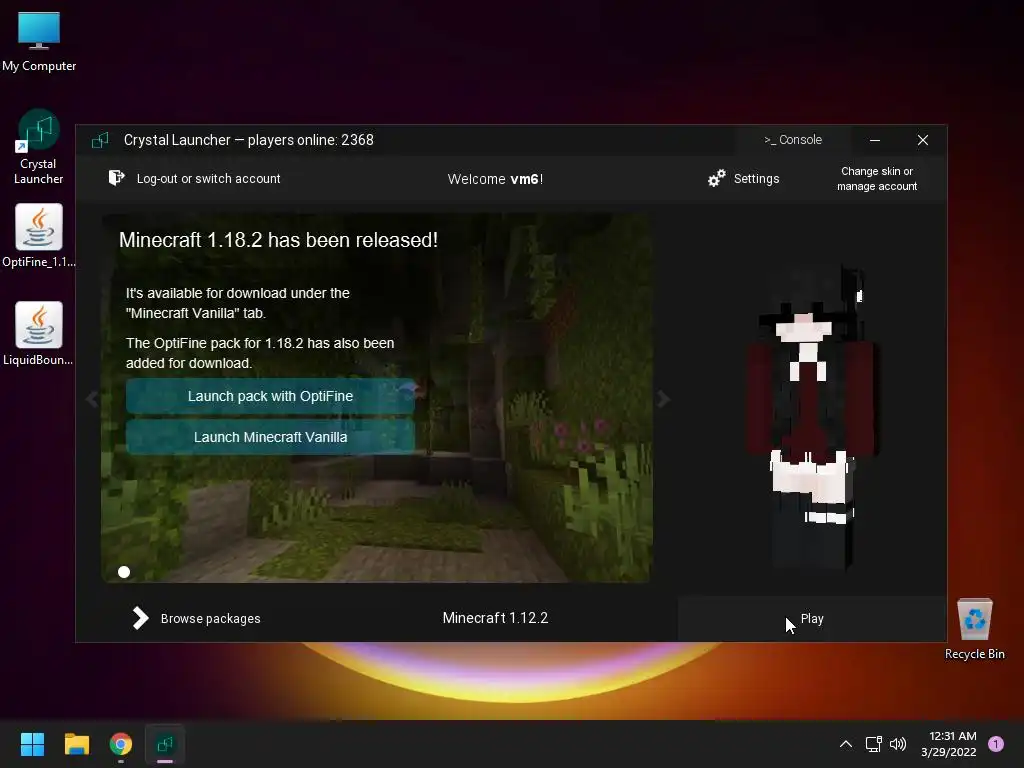Click the Settings gears icon
Screen dimensions: 1024x768
(x=717, y=178)
